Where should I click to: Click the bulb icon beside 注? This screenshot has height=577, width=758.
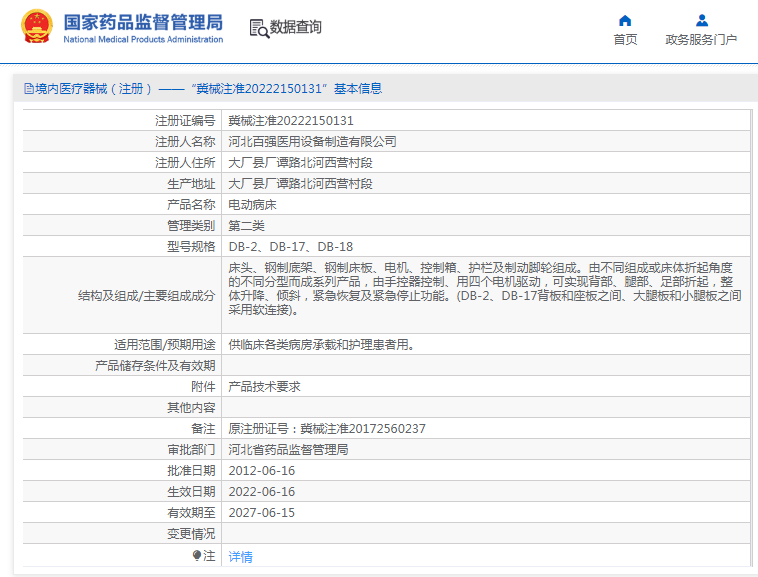click(197, 556)
